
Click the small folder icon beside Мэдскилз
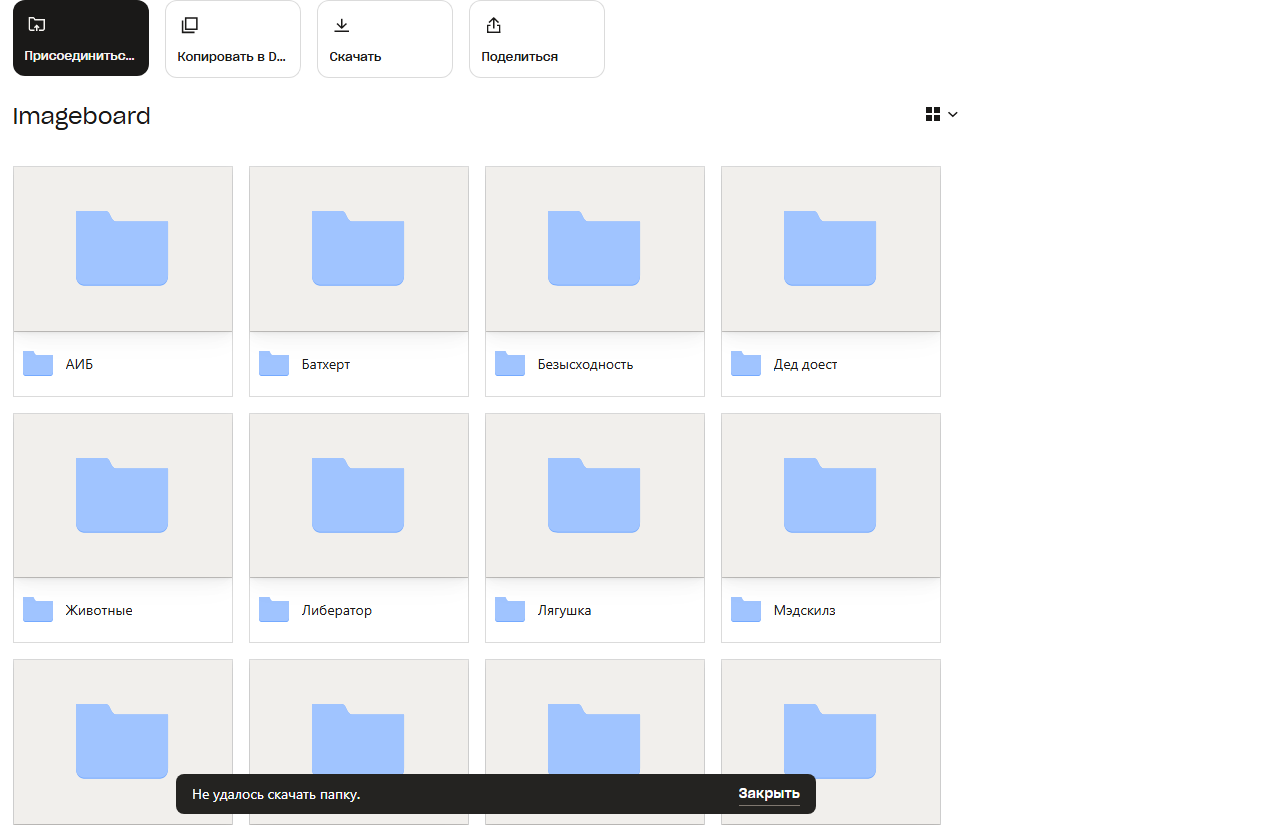point(746,610)
